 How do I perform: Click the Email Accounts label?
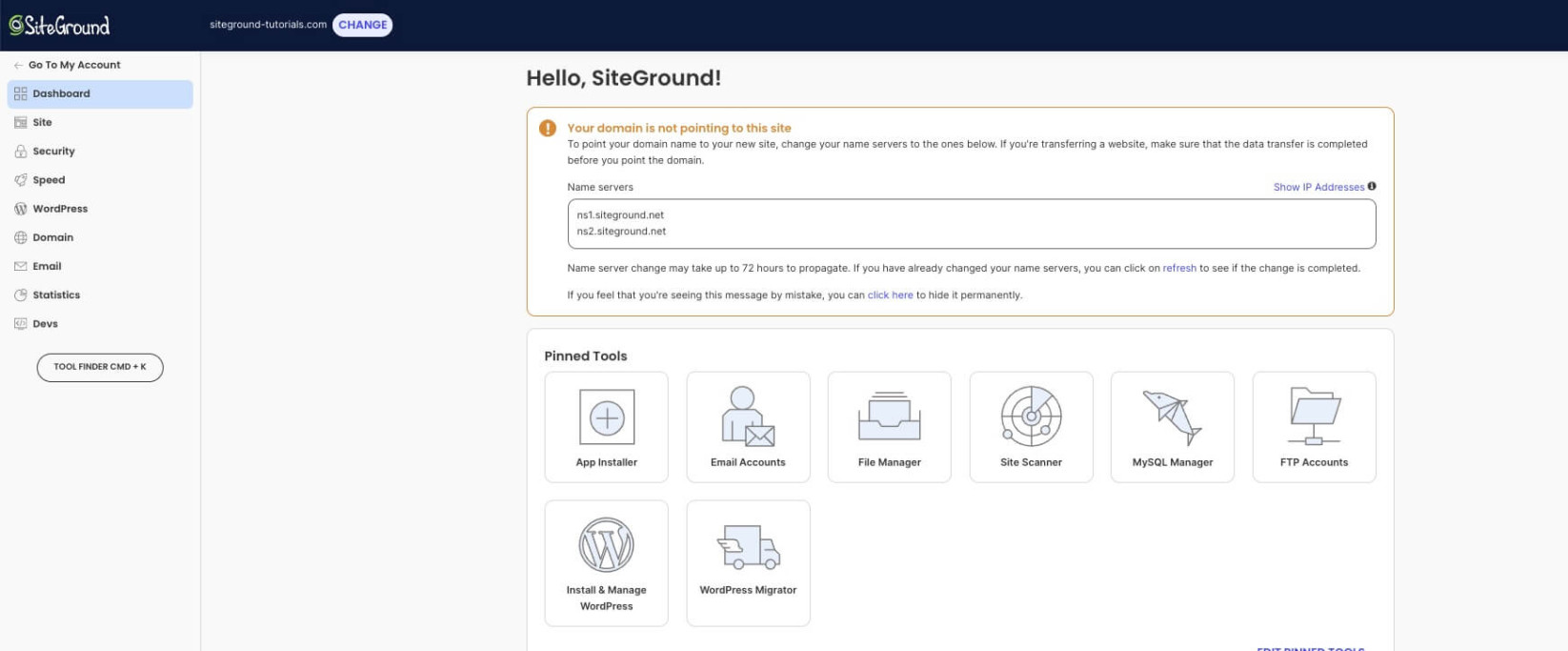(748, 462)
